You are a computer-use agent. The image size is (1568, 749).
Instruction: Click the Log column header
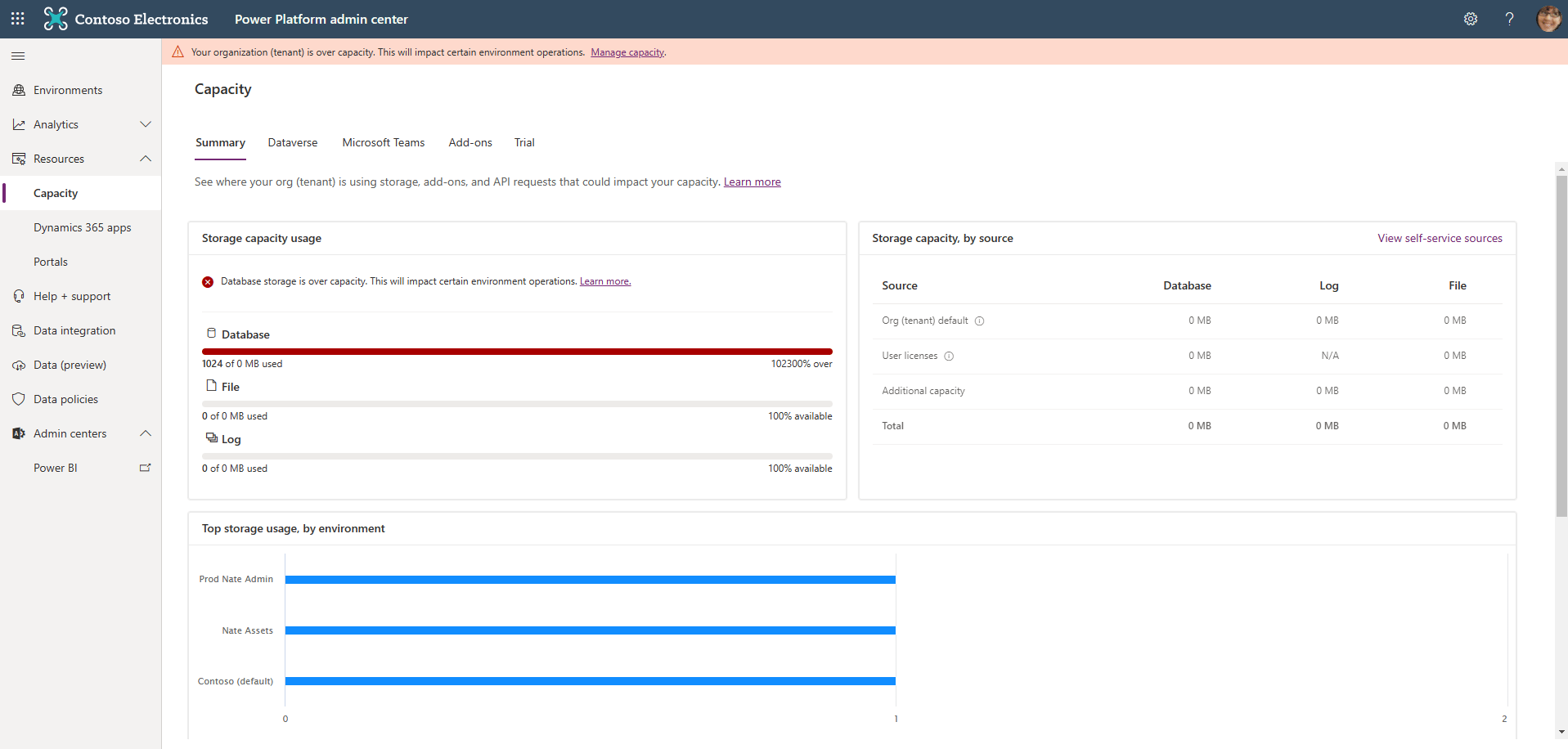1328,285
